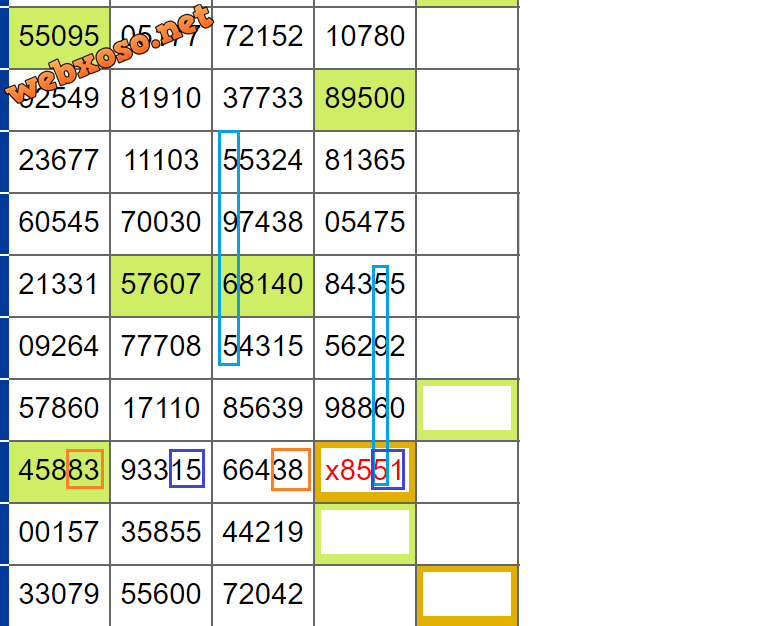
Task: Select cell 81365
Action: tap(365, 162)
